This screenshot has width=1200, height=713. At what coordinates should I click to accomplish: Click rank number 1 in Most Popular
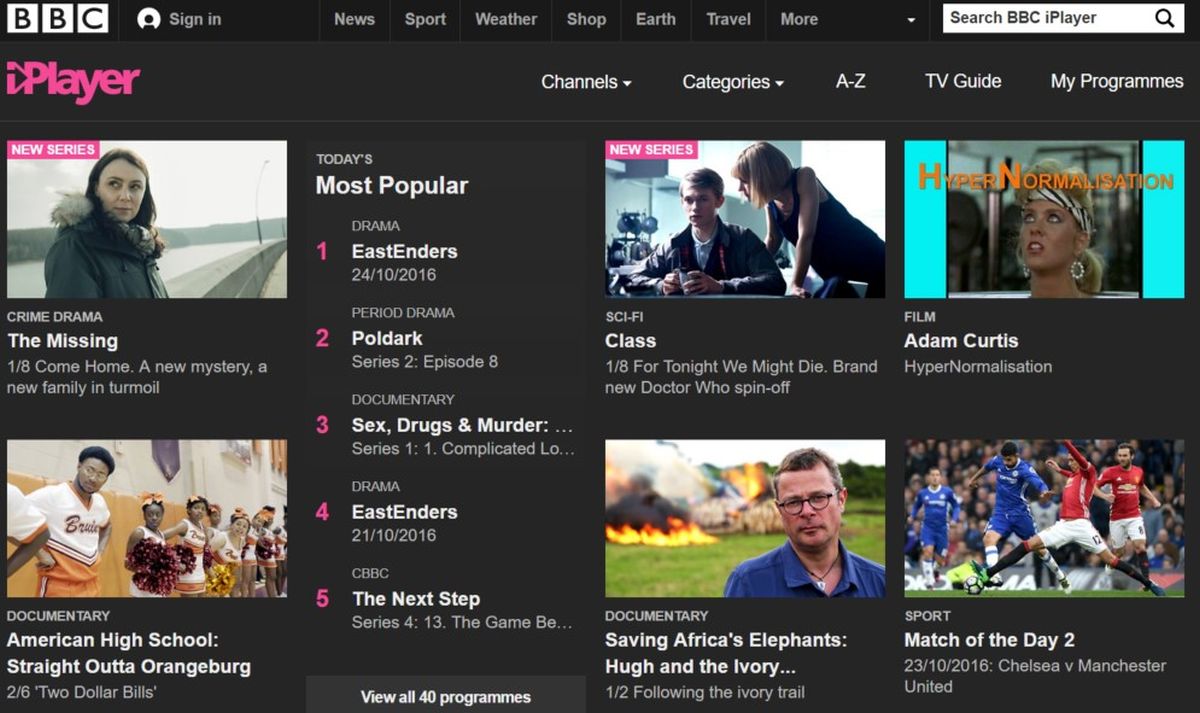pos(322,251)
